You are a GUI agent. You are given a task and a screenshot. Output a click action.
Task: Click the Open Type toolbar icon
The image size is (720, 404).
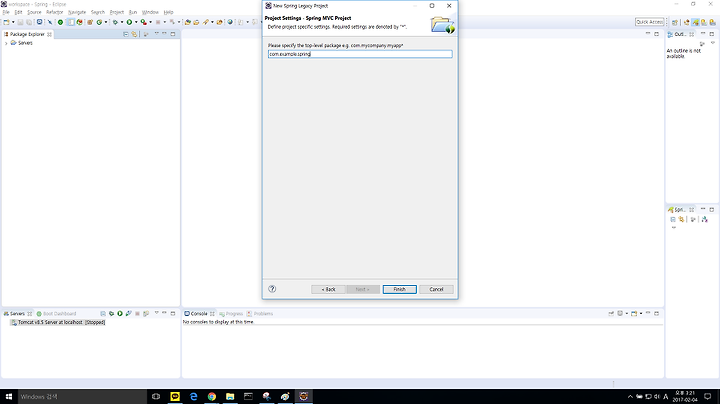pyautogui.click(x=187, y=22)
